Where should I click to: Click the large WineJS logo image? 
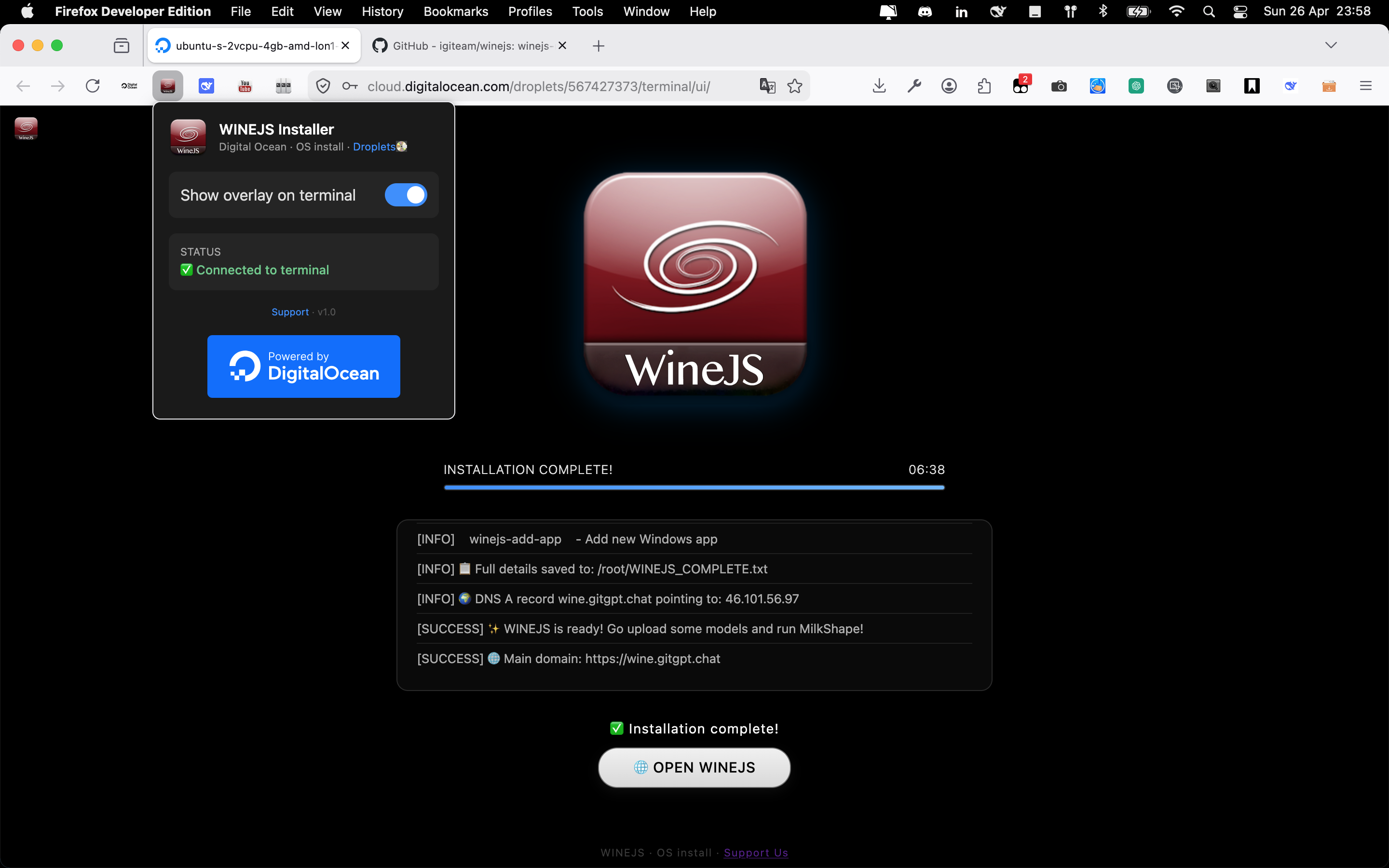694,284
